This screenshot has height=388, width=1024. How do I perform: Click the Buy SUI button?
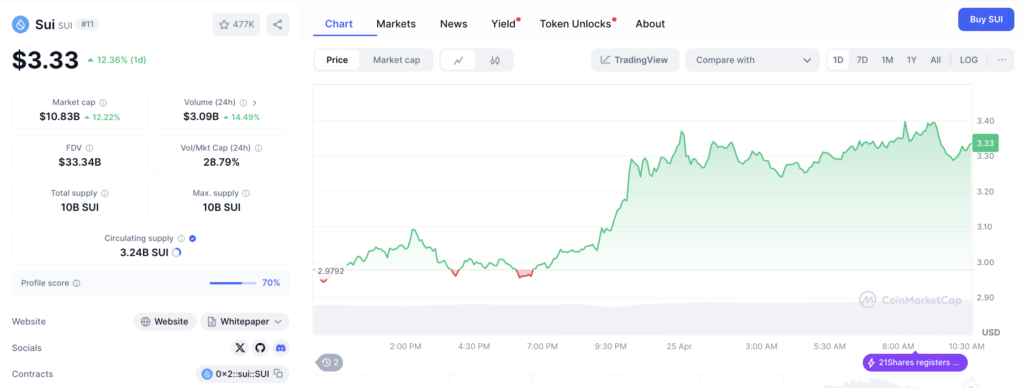pyautogui.click(x=986, y=19)
